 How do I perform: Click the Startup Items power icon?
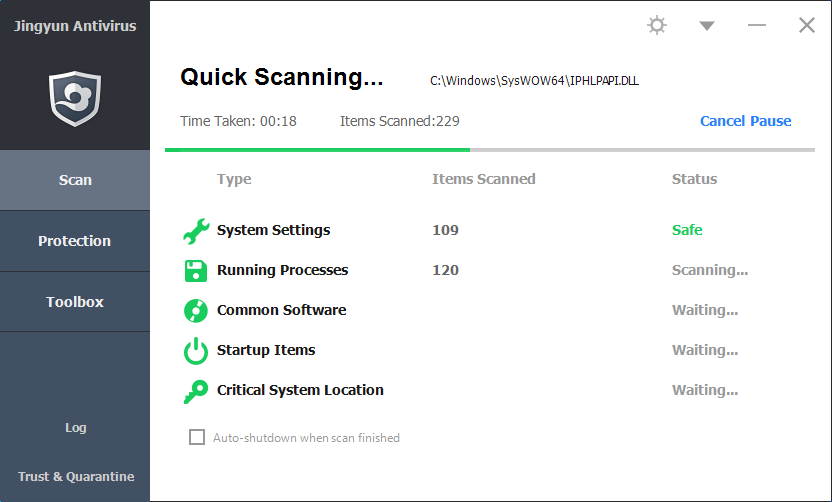click(195, 351)
